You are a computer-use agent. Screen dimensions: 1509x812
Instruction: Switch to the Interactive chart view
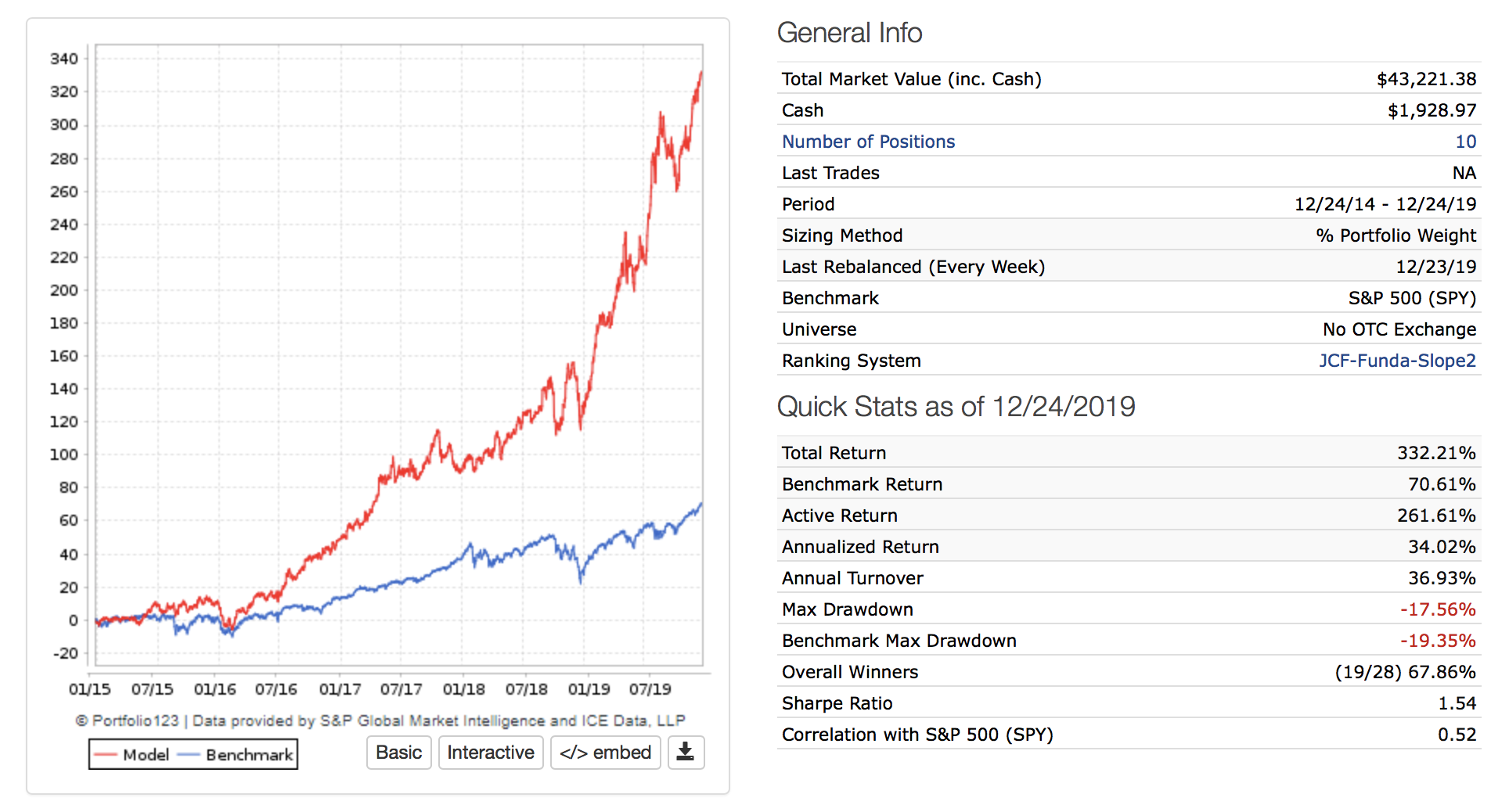(490, 752)
